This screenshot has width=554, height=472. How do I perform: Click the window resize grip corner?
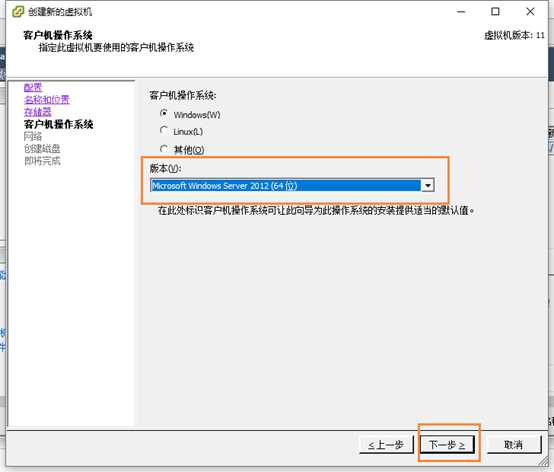pos(542,460)
